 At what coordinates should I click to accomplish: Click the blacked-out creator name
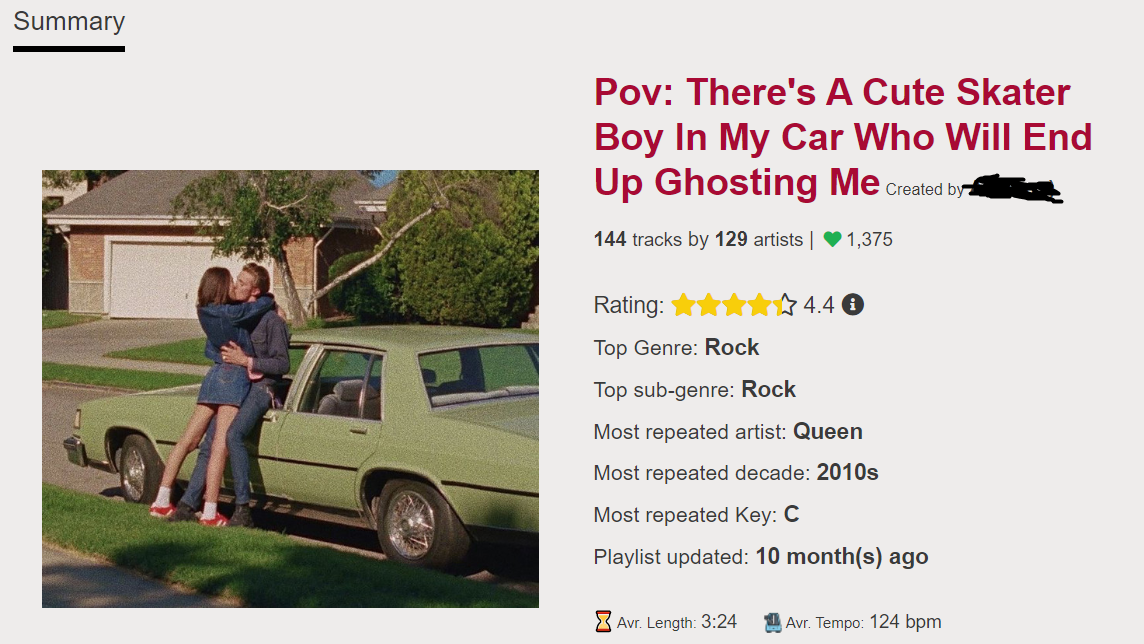(x=1014, y=188)
